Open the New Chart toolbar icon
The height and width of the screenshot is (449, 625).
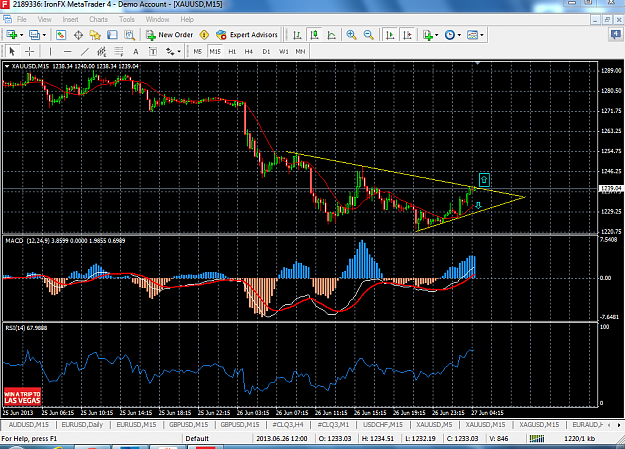11,35
